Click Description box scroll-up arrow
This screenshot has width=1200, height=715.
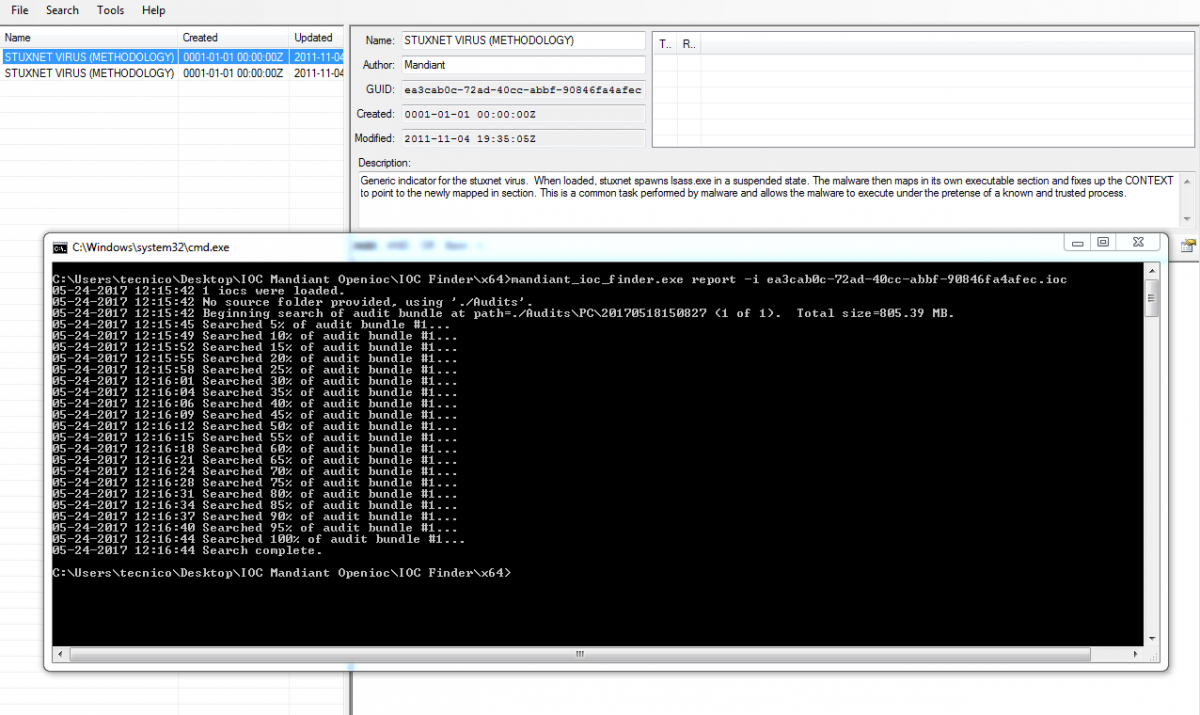pyautogui.click(x=1186, y=181)
